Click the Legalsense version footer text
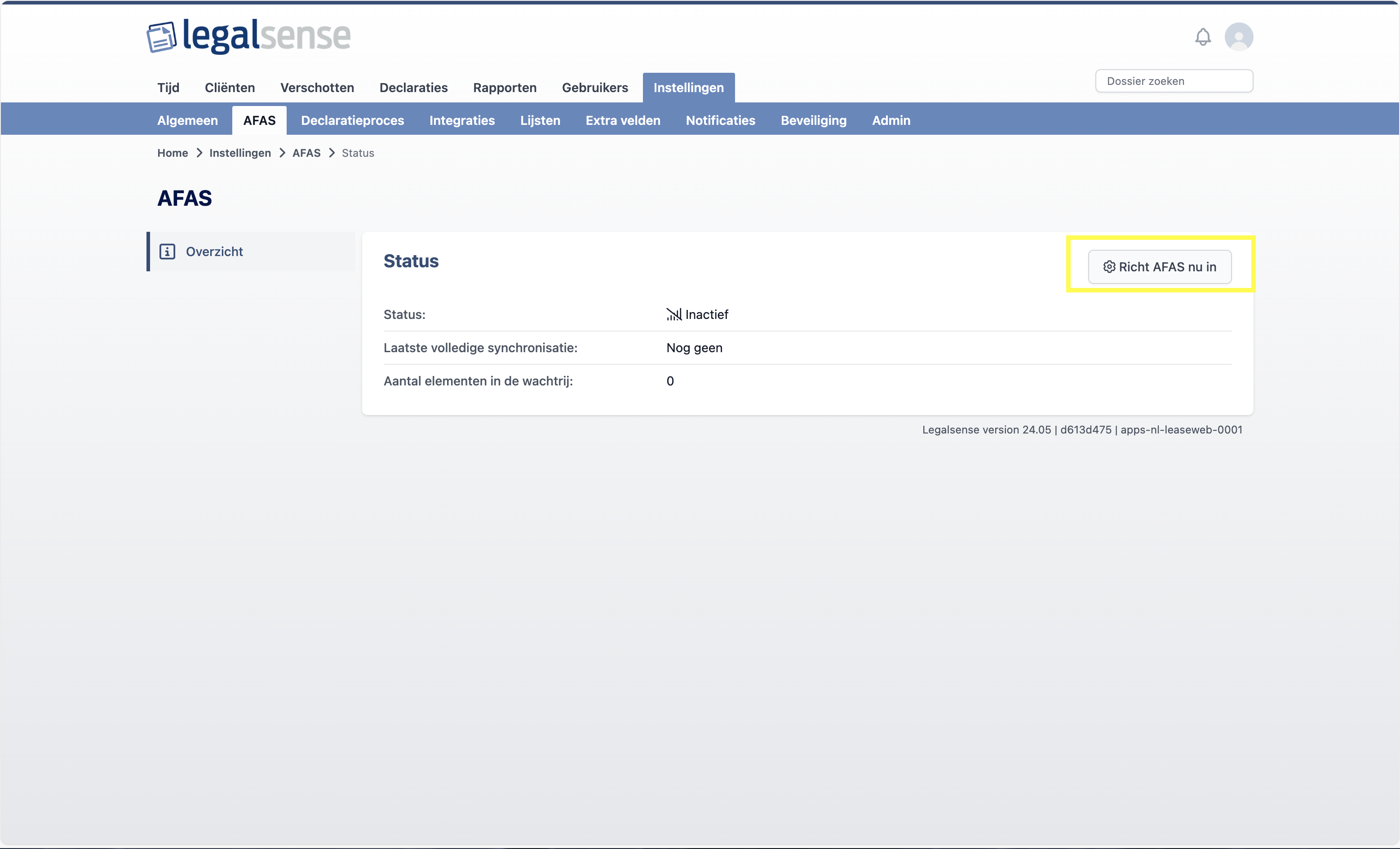This screenshot has height=849, width=1400. point(1082,430)
